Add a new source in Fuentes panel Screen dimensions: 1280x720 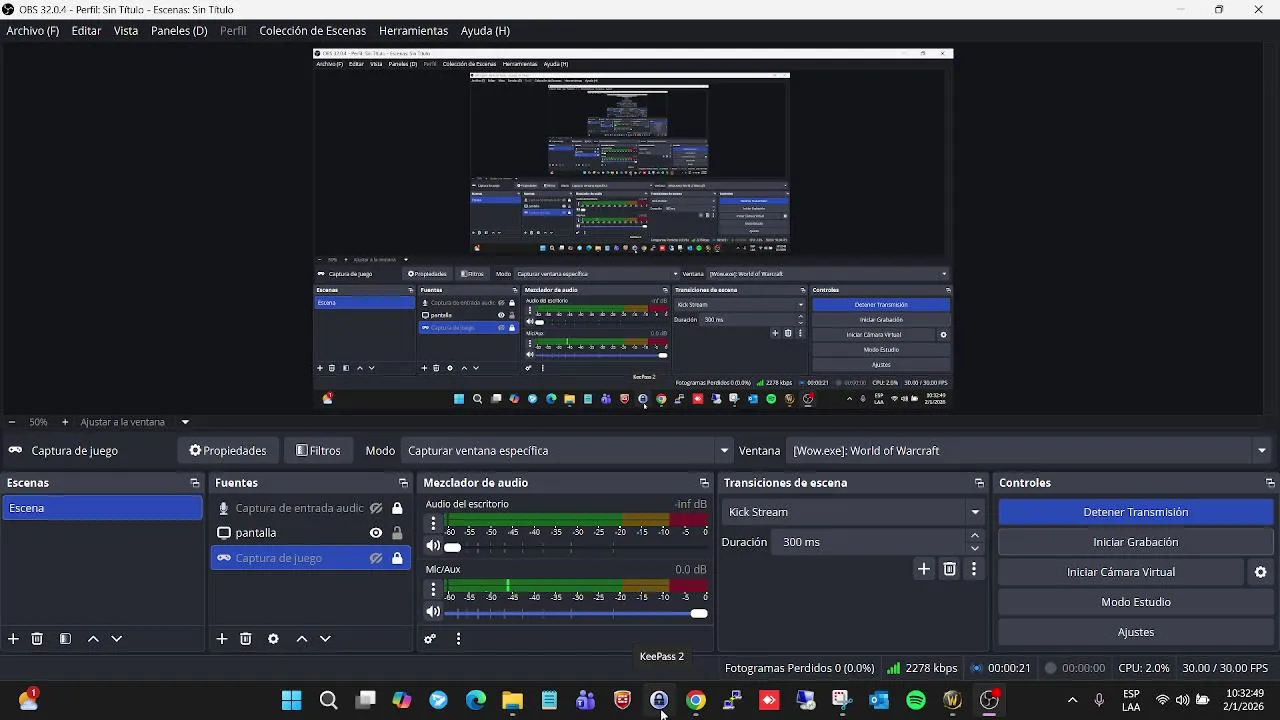click(222, 639)
